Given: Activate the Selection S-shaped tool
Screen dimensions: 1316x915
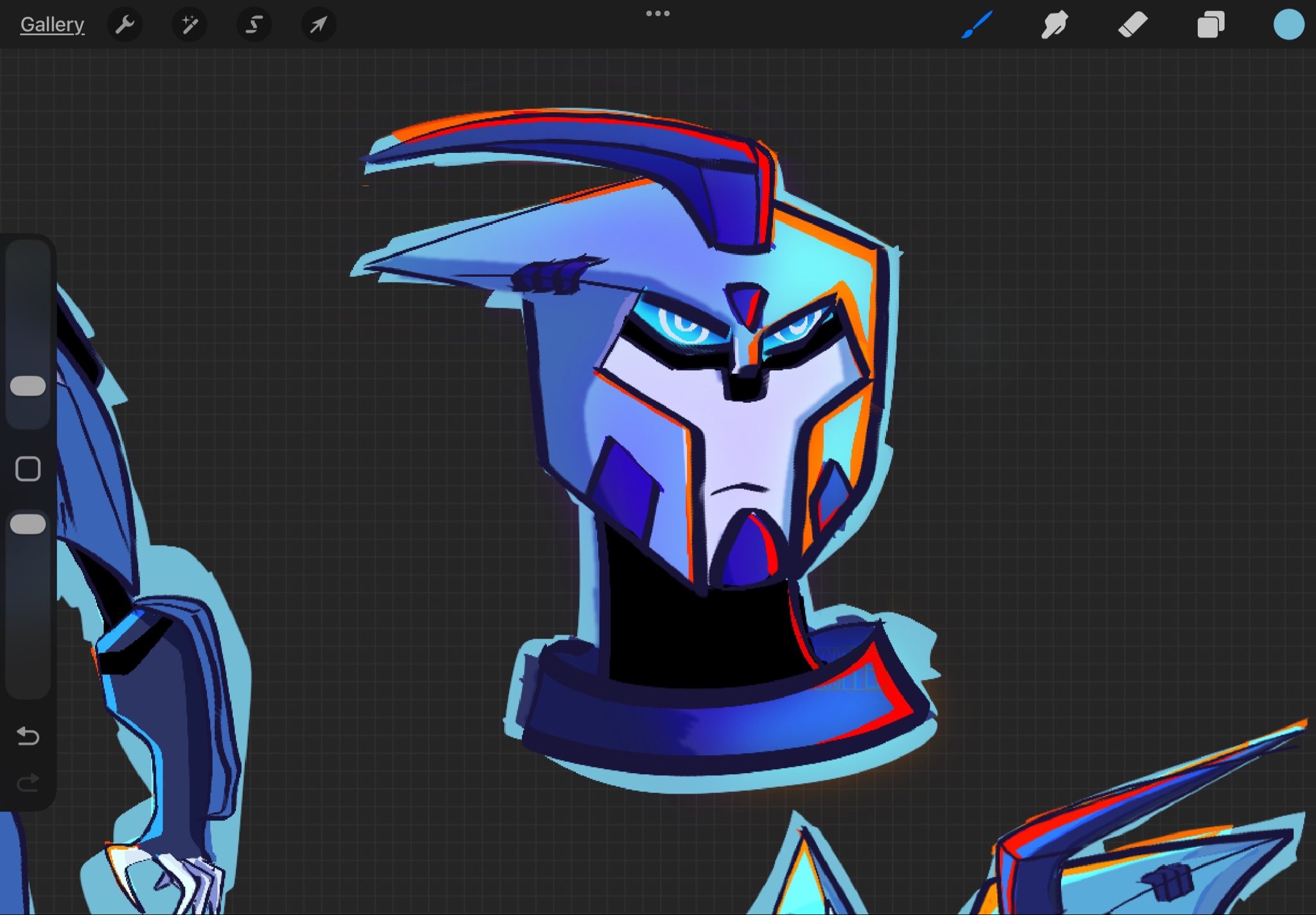Looking at the screenshot, I should pos(254,25).
